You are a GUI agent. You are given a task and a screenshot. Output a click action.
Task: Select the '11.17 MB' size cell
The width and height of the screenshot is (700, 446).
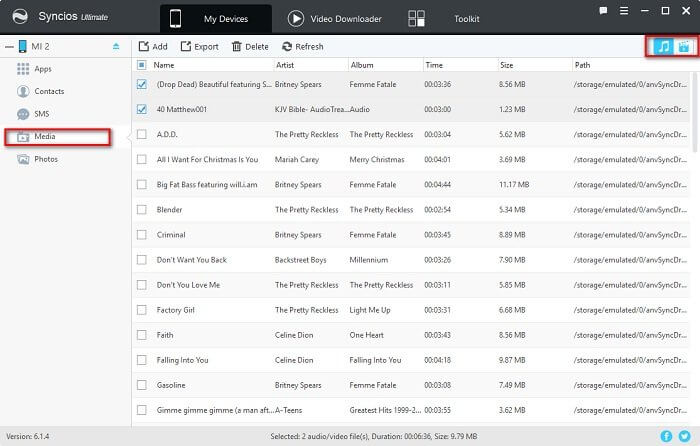514,184
